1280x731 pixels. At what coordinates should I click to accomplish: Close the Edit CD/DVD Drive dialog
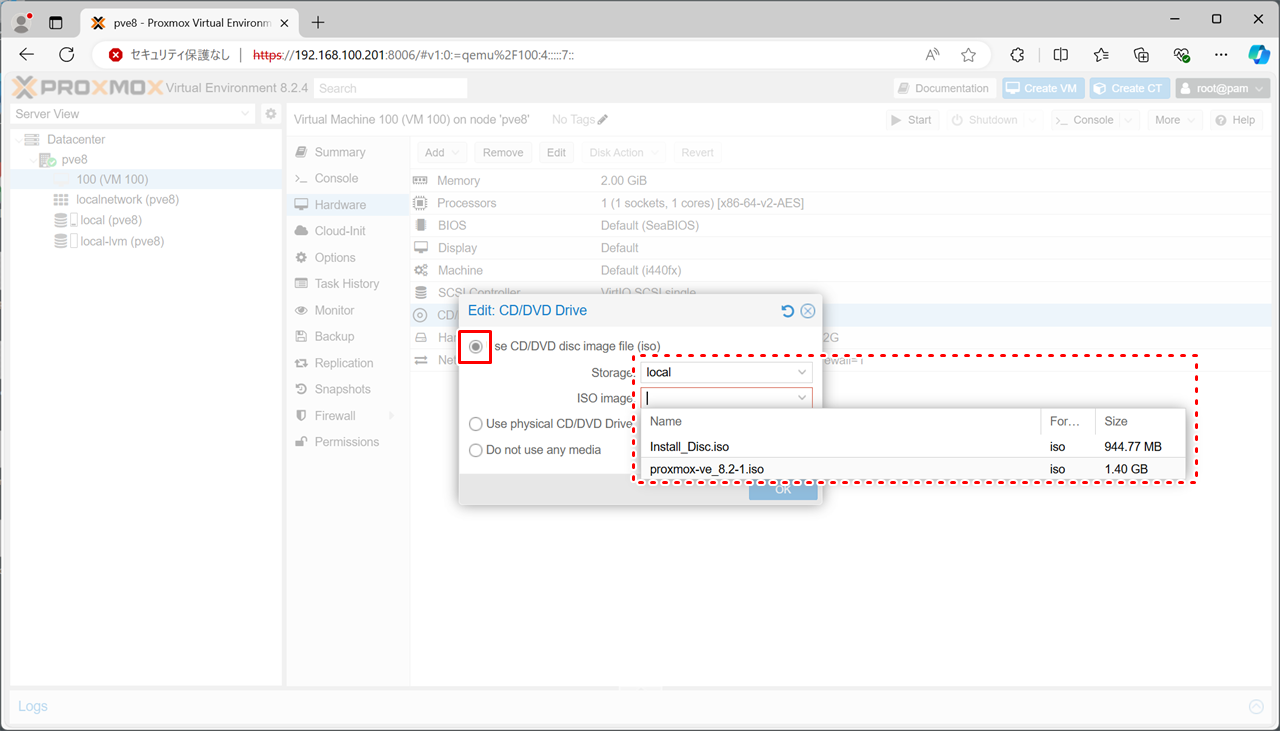coord(808,311)
